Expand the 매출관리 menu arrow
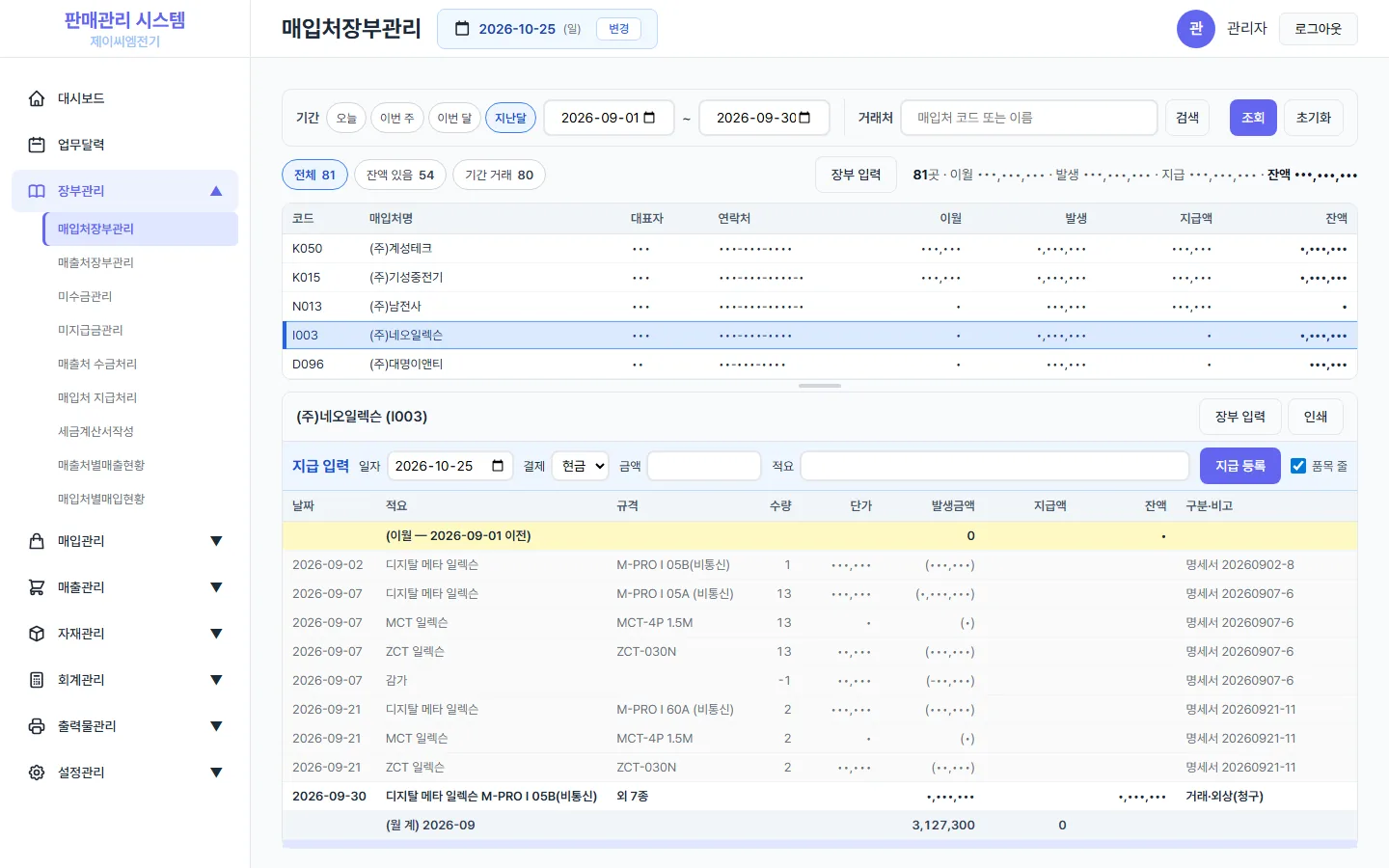The height and width of the screenshot is (868, 1389). coord(216,587)
